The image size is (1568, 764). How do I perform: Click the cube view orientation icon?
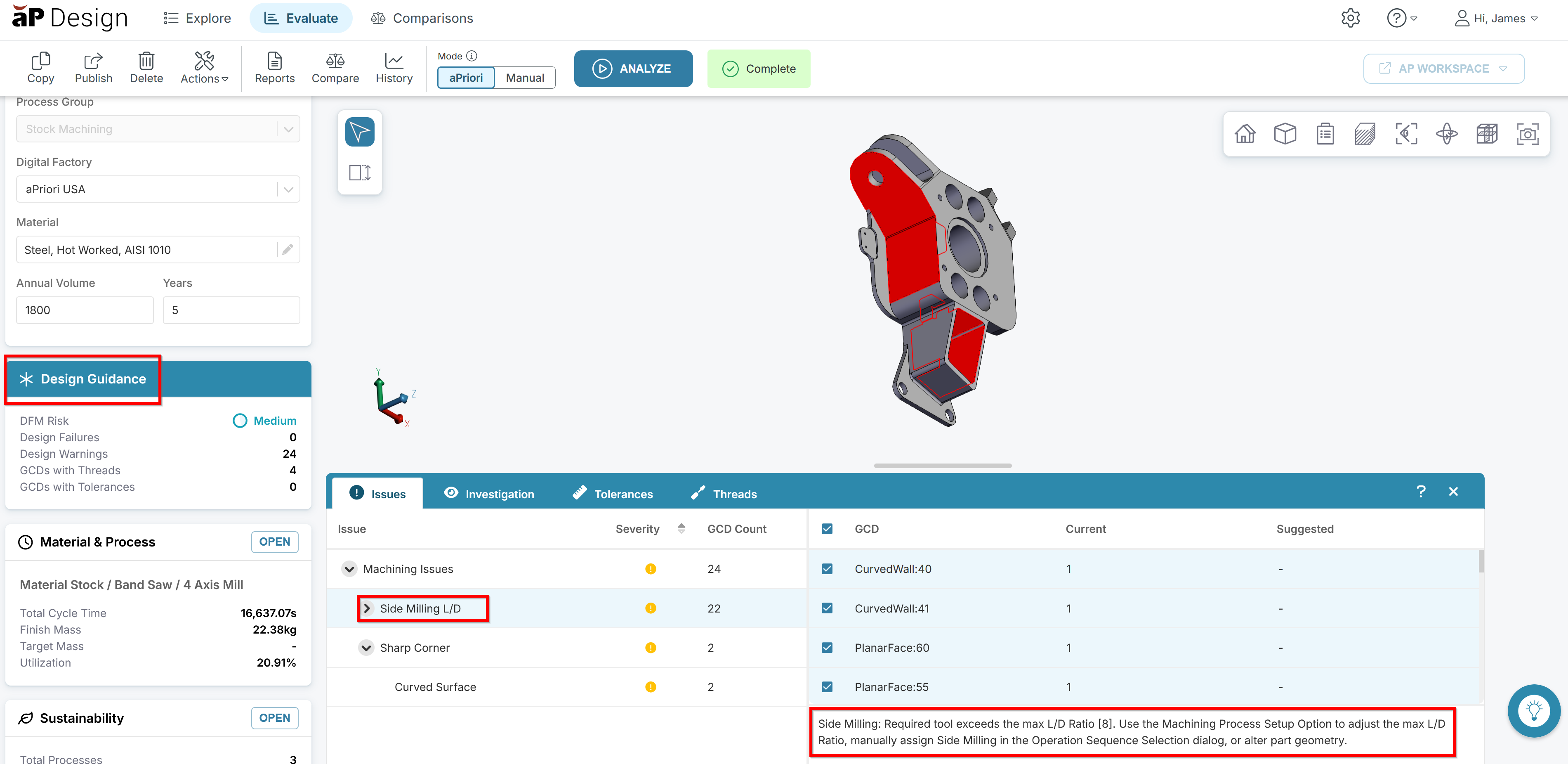pyautogui.click(x=1285, y=133)
